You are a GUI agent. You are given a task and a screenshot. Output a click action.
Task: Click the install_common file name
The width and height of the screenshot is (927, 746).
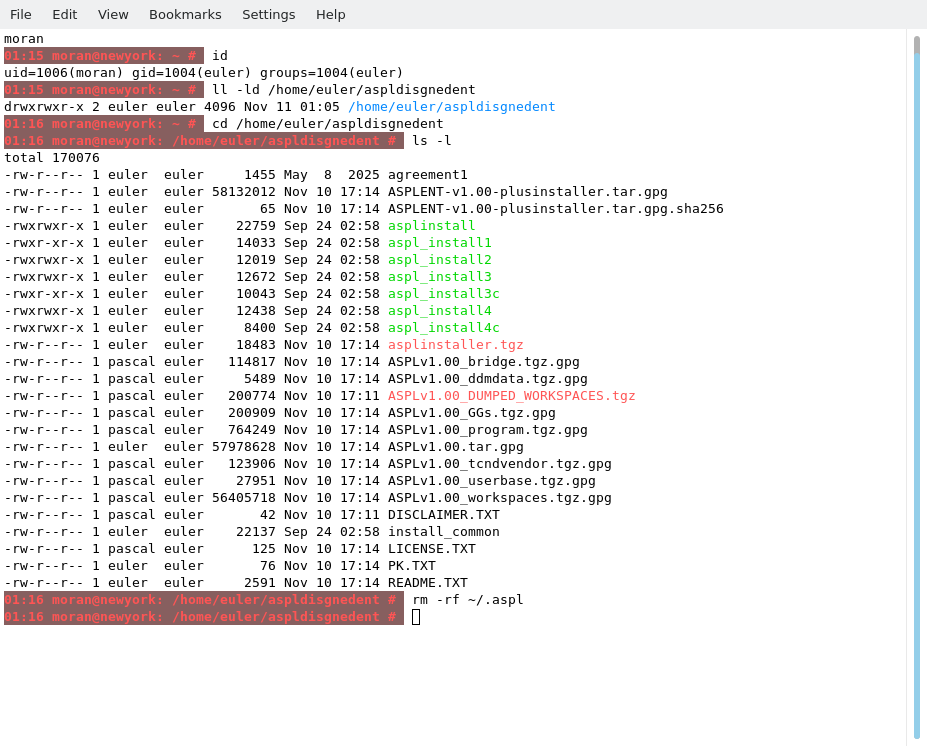(x=443, y=532)
